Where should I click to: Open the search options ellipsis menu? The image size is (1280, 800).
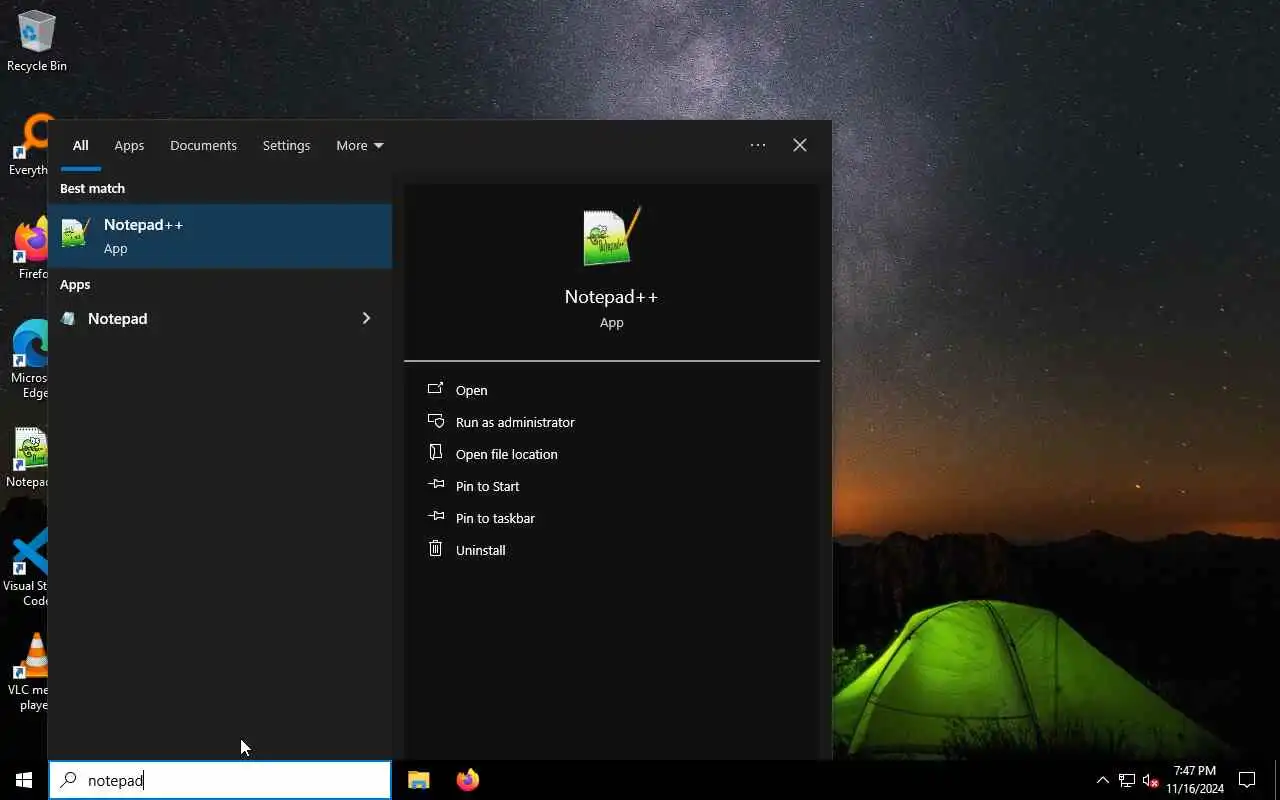(x=758, y=145)
